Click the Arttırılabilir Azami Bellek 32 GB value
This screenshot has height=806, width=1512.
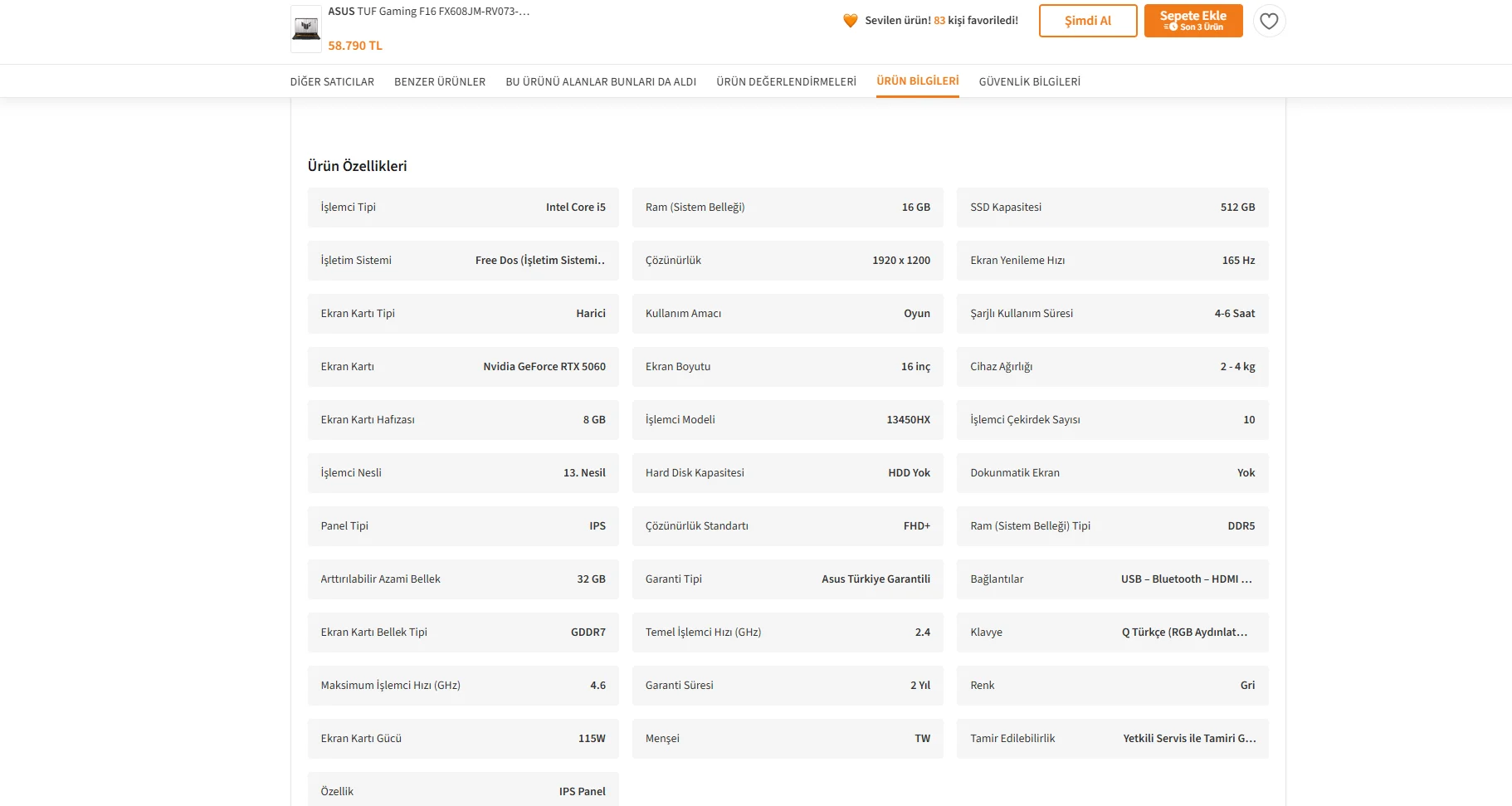[592, 579]
